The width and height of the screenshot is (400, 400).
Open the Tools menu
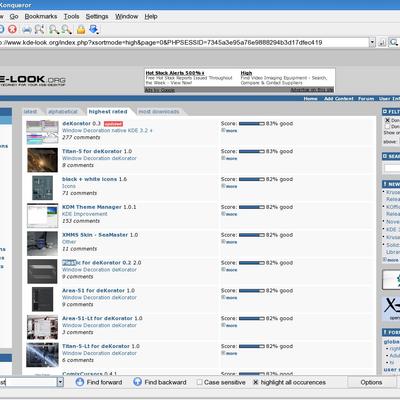coord(71,16)
